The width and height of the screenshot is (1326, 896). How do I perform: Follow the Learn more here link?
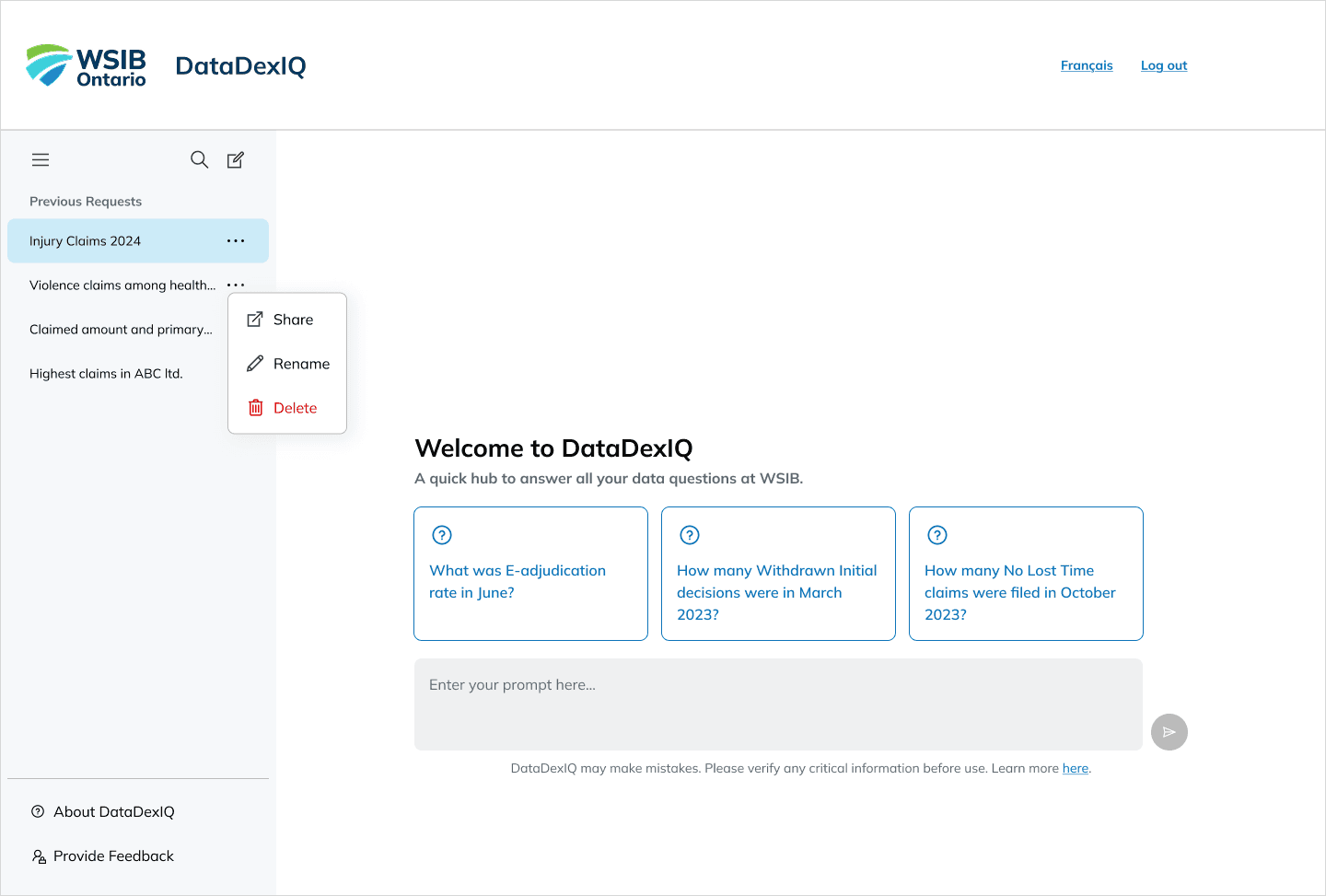coord(1076,769)
